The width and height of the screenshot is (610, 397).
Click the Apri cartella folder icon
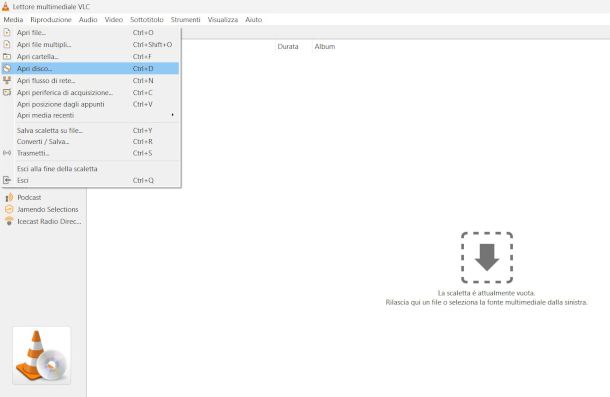[x=7, y=56]
